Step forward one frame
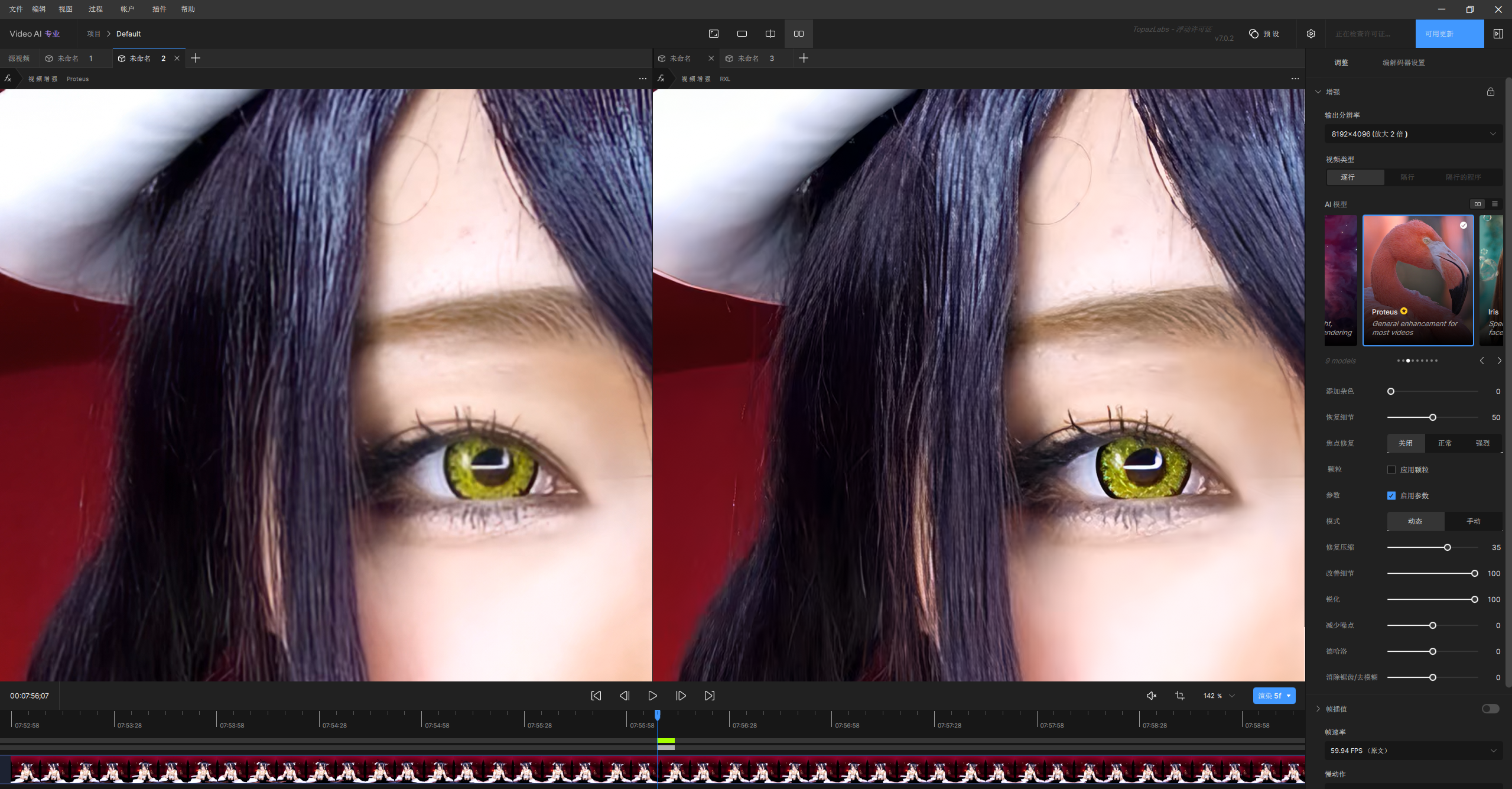1512x789 pixels. click(681, 696)
